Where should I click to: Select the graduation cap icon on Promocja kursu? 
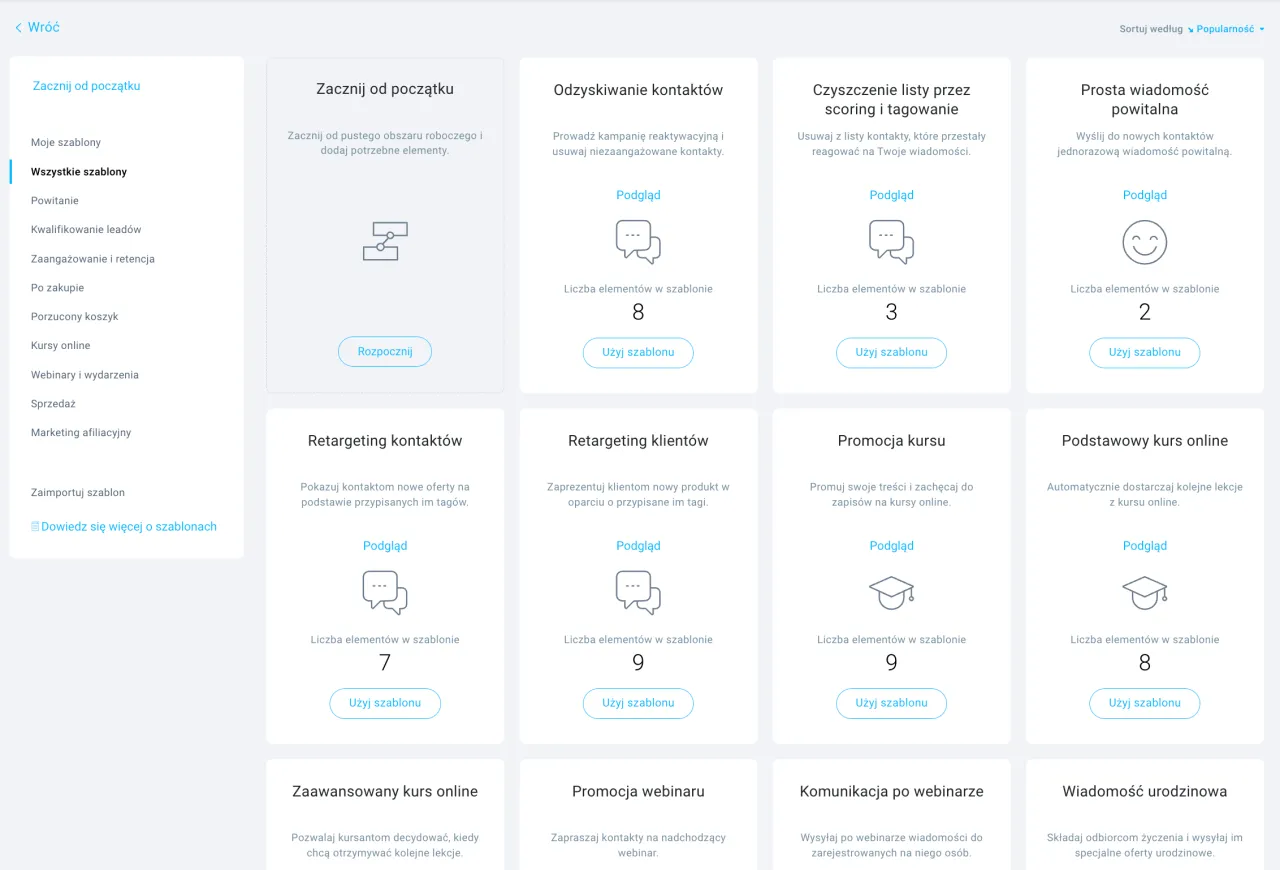click(891, 592)
